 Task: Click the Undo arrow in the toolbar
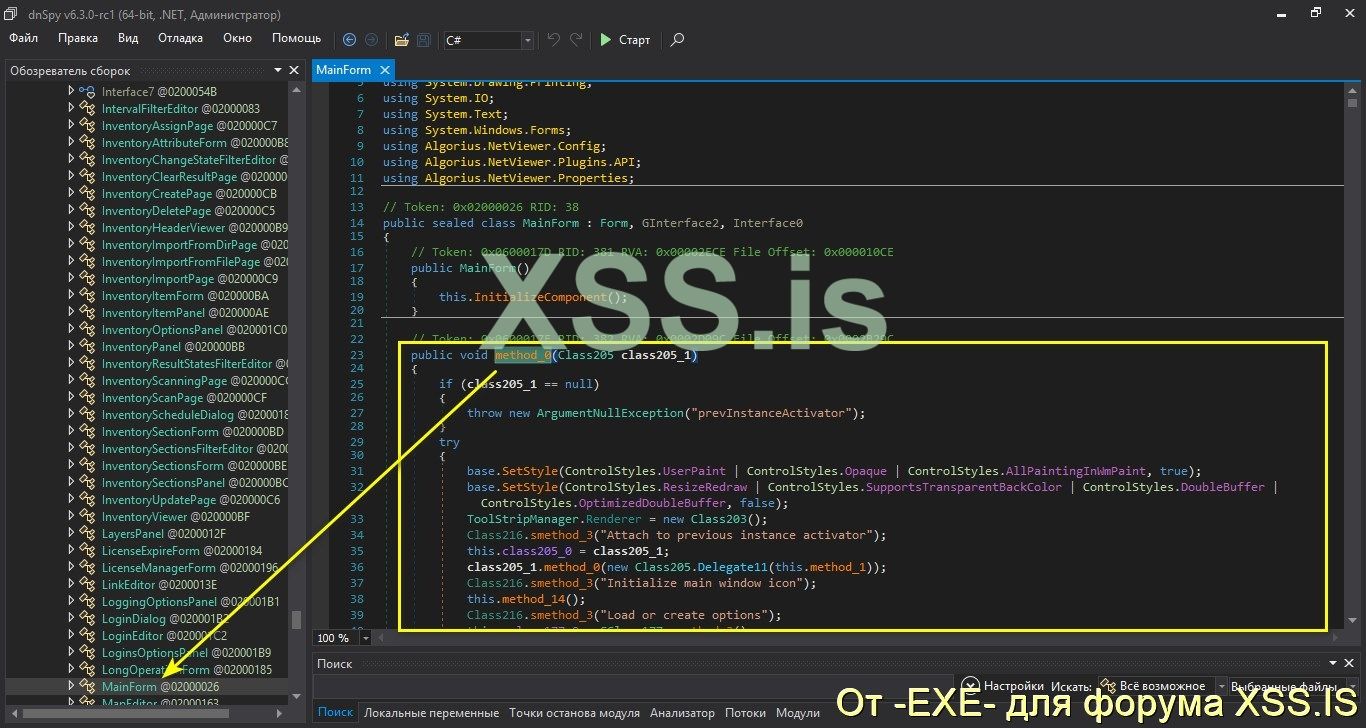tap(554, 40)
